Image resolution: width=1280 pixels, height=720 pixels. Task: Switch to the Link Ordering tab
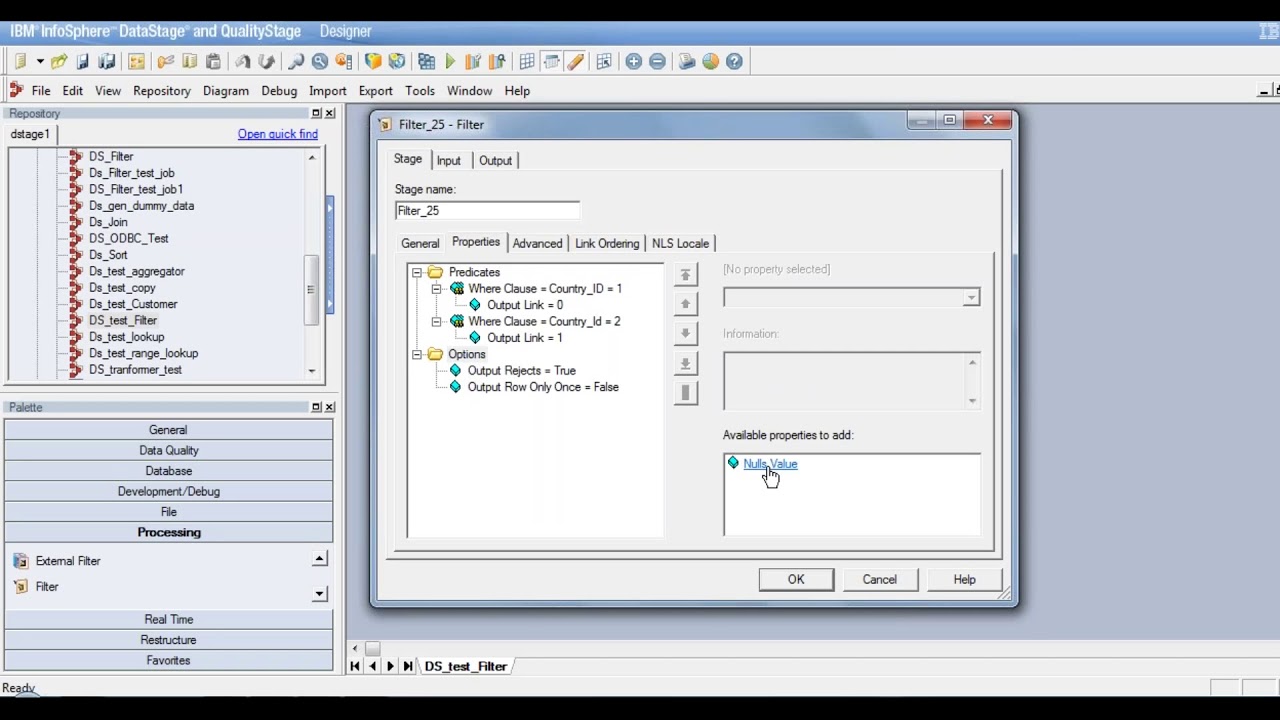[607, 244]
